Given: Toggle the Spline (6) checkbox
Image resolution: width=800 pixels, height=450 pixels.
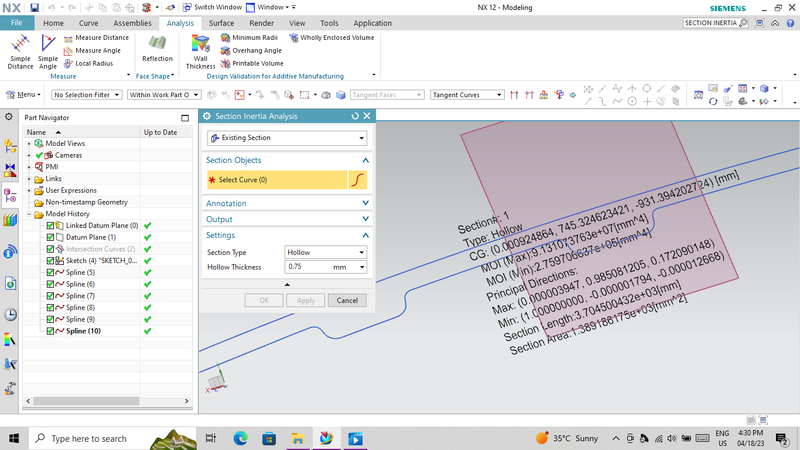Looking at the screenshot, I should coord(50,284).
